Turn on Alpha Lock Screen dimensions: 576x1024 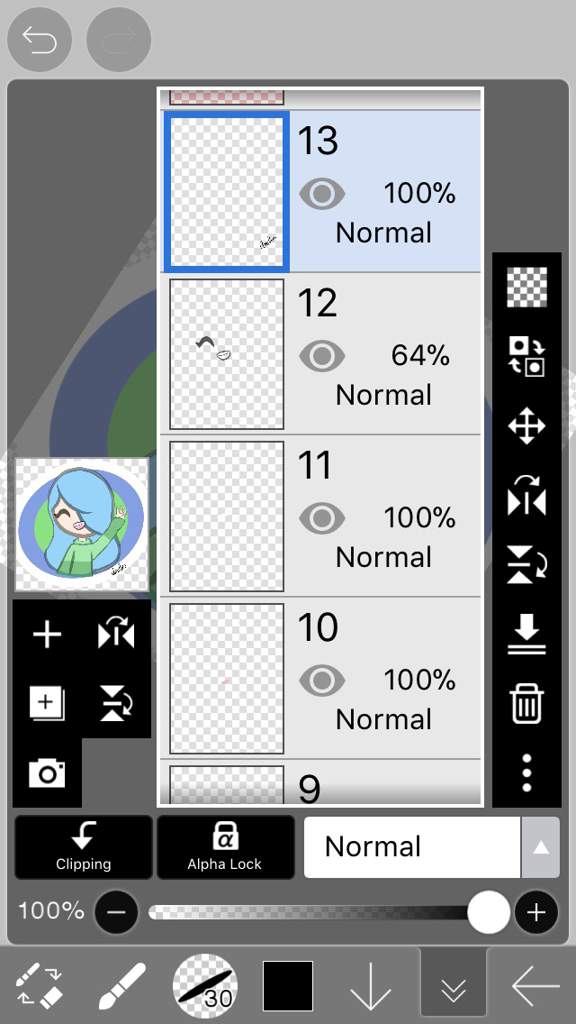tap(225, 847)
